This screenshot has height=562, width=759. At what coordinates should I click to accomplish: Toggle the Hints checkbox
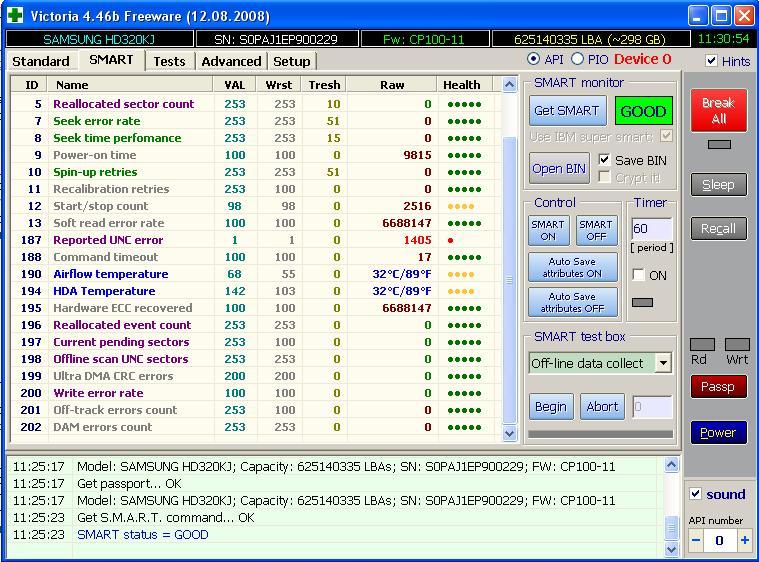[x=711, y=61]
